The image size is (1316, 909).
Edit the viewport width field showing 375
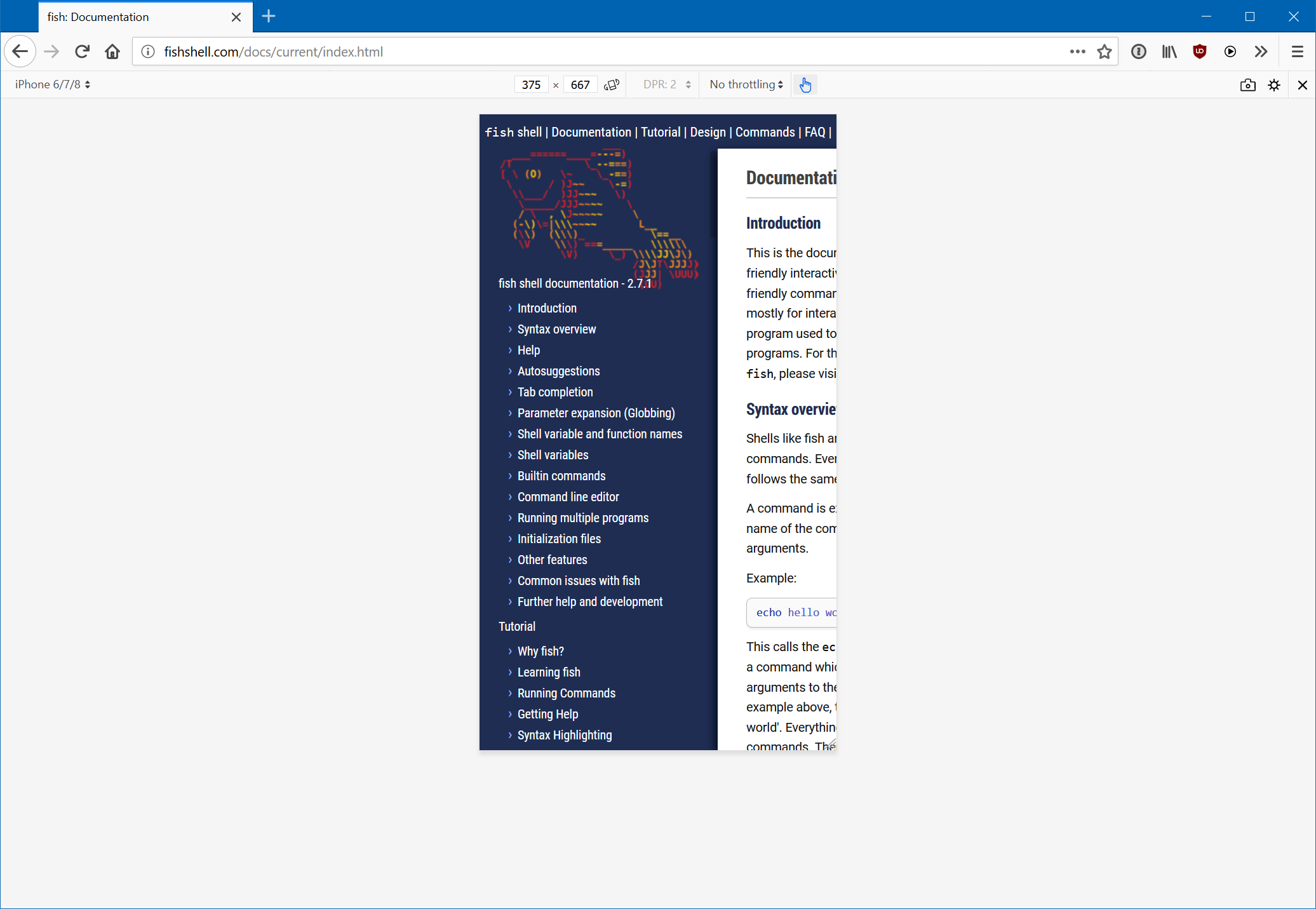[531, 84]
